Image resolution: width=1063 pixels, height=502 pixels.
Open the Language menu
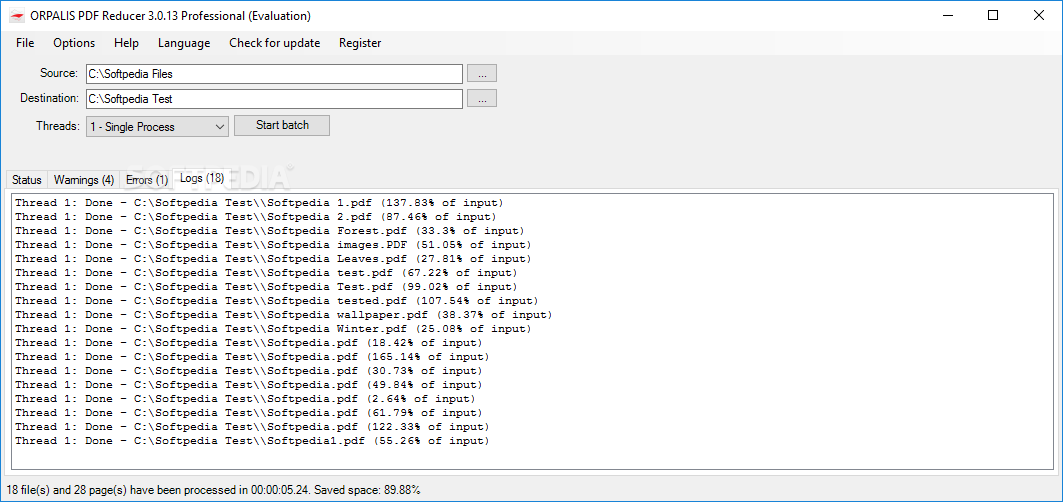tap(184, 43)
